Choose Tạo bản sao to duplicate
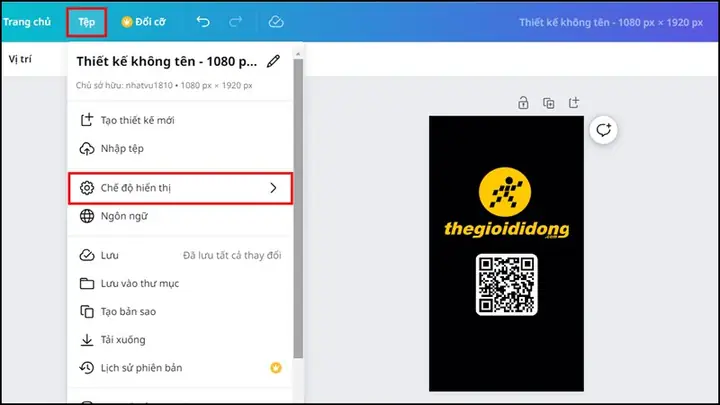Viewport: 720px width, 405px height. [180, 311]
